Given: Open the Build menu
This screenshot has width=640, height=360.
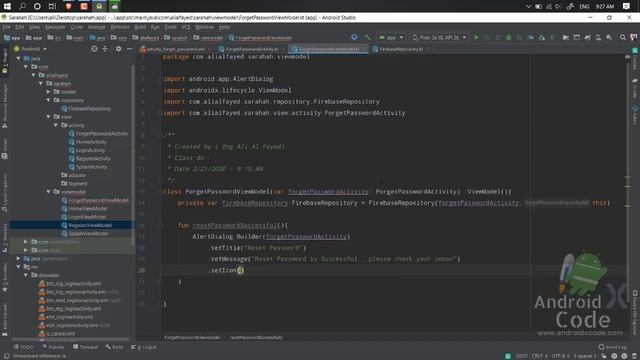Looking at the screenshot, I should coord(140,27).
